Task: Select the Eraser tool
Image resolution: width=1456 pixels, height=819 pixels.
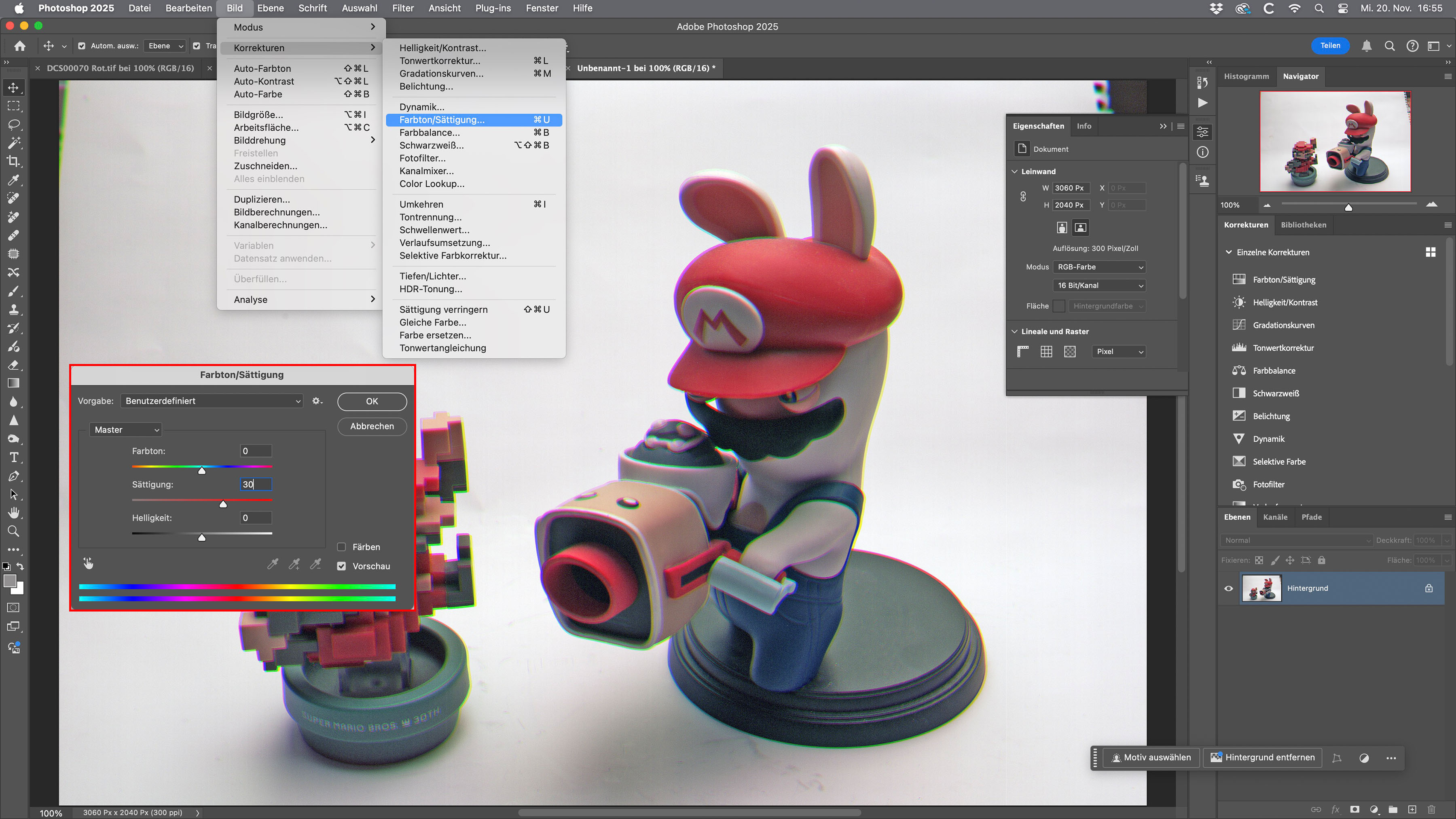Action: pos(14,364)
